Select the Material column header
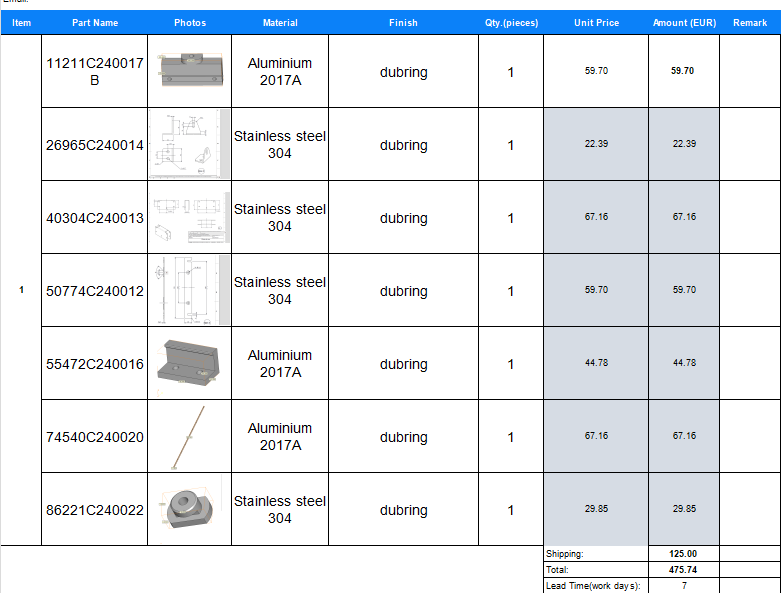Viewport: 781px width, 593px height. (280, 23)
